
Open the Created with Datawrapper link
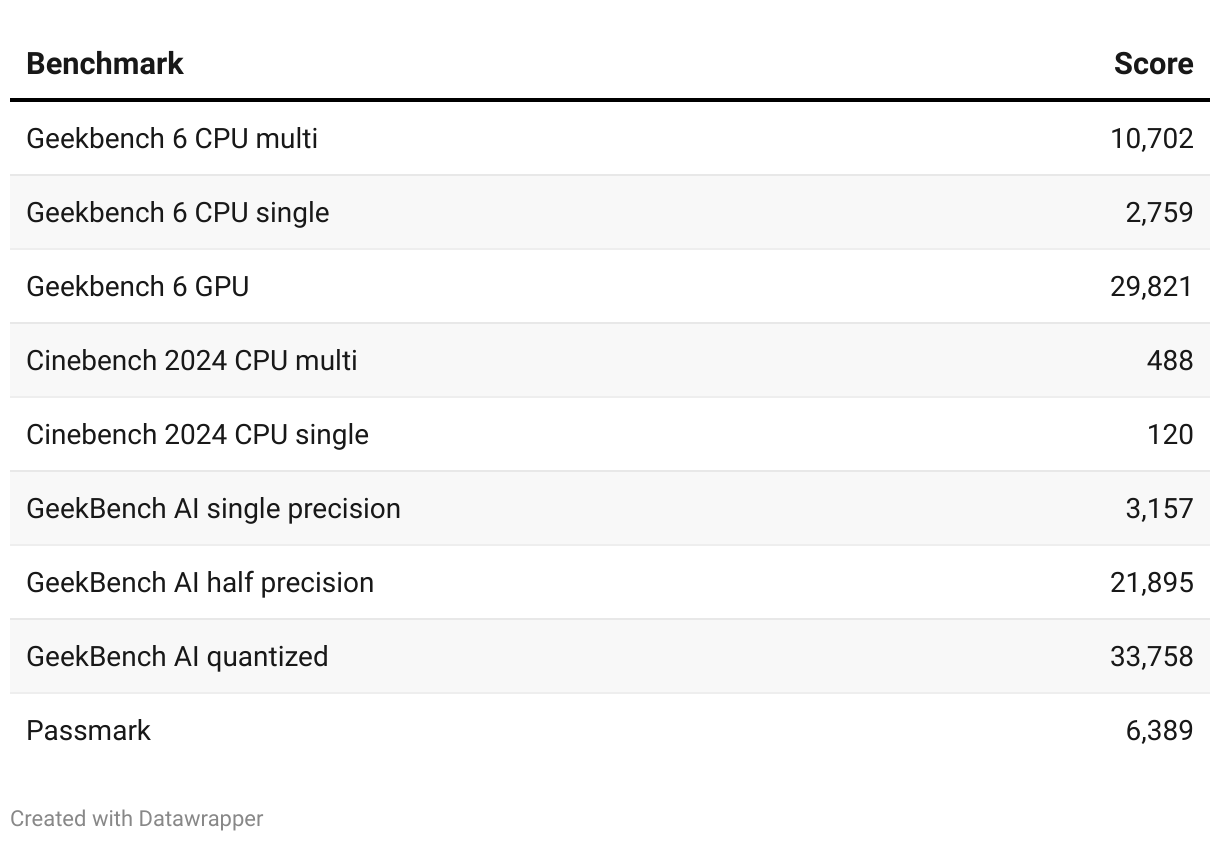click(x=137, y=818)
